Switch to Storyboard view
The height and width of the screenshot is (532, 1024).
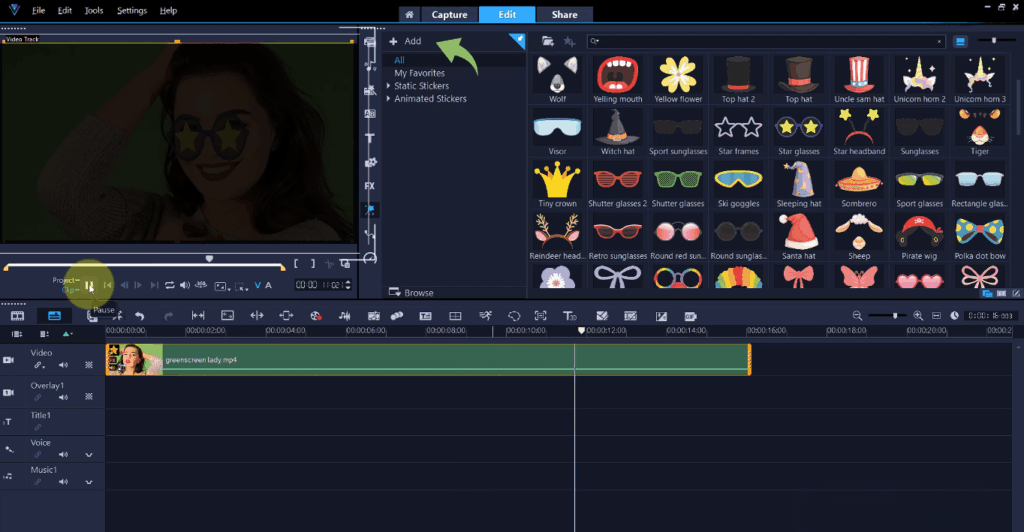click(x=18, y=316)
